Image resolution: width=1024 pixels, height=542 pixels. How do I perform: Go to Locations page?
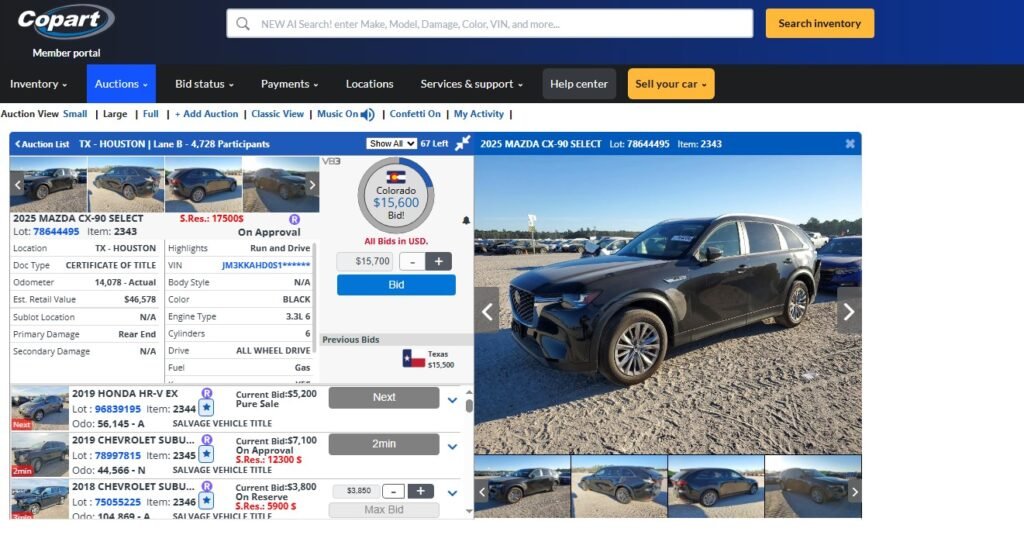pyautogui.click(x=370, y=84)
